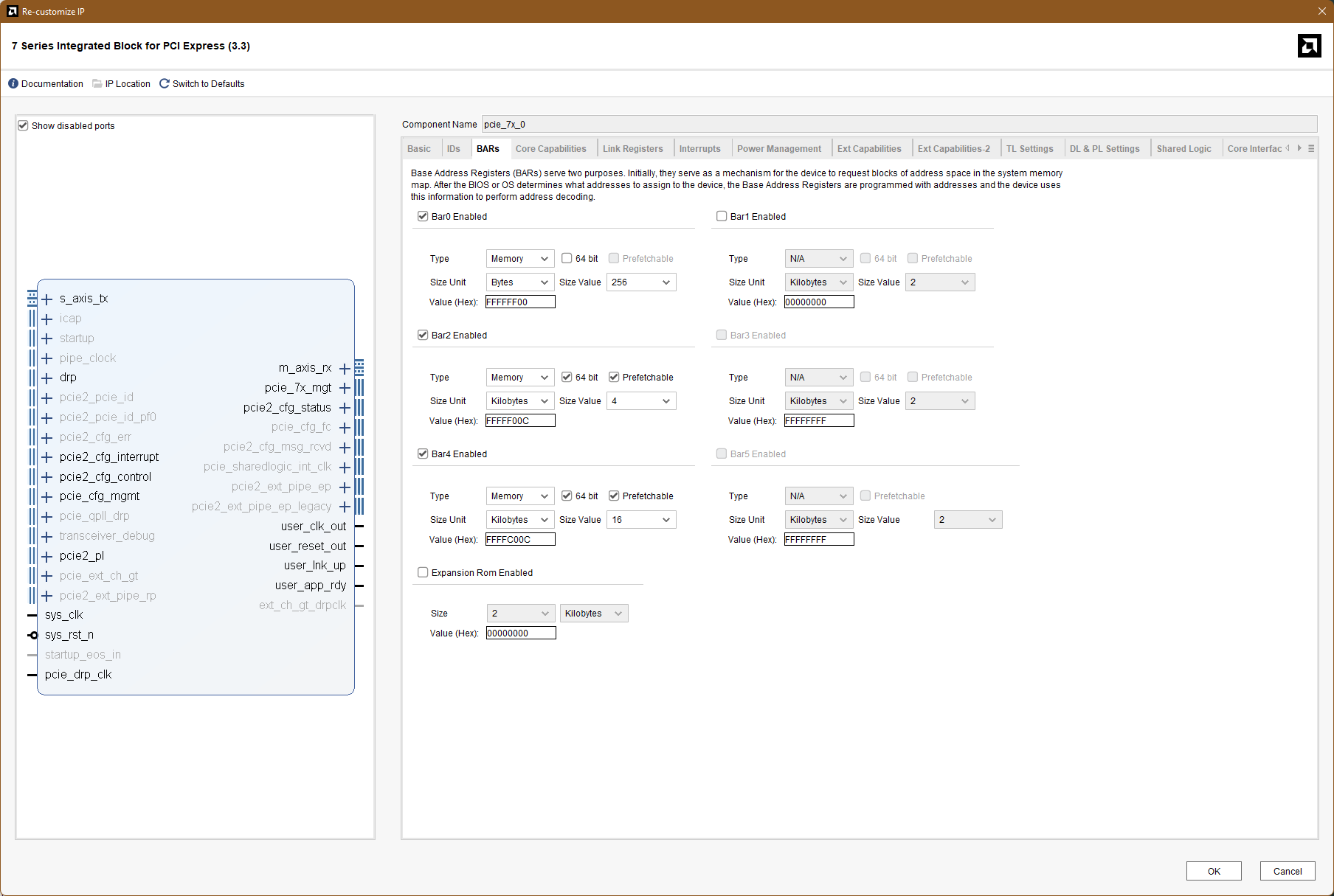Open Bar2 Size Value dropdown

click(x=641, y=401)
